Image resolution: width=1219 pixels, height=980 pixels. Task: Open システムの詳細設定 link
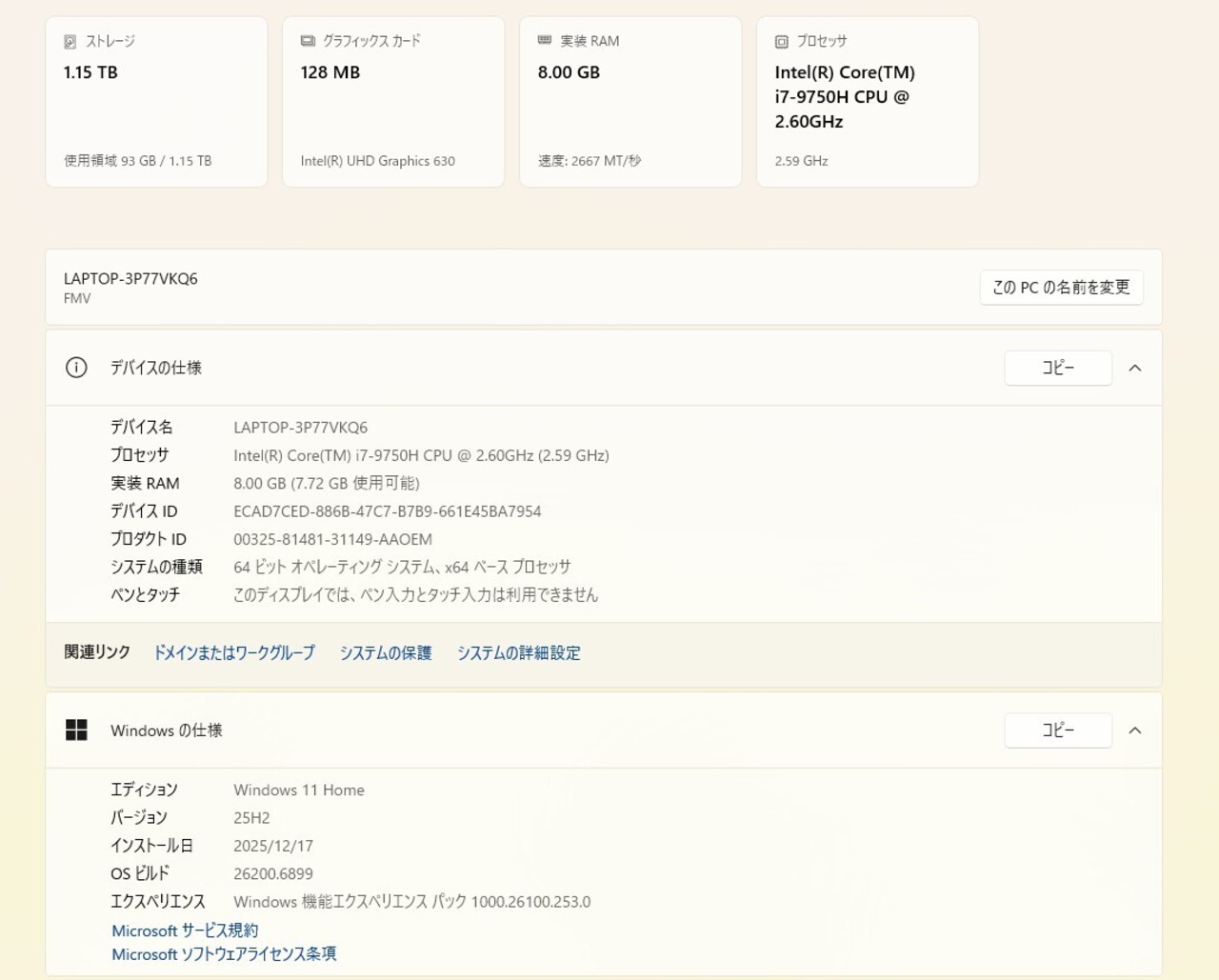click(518, 653)
